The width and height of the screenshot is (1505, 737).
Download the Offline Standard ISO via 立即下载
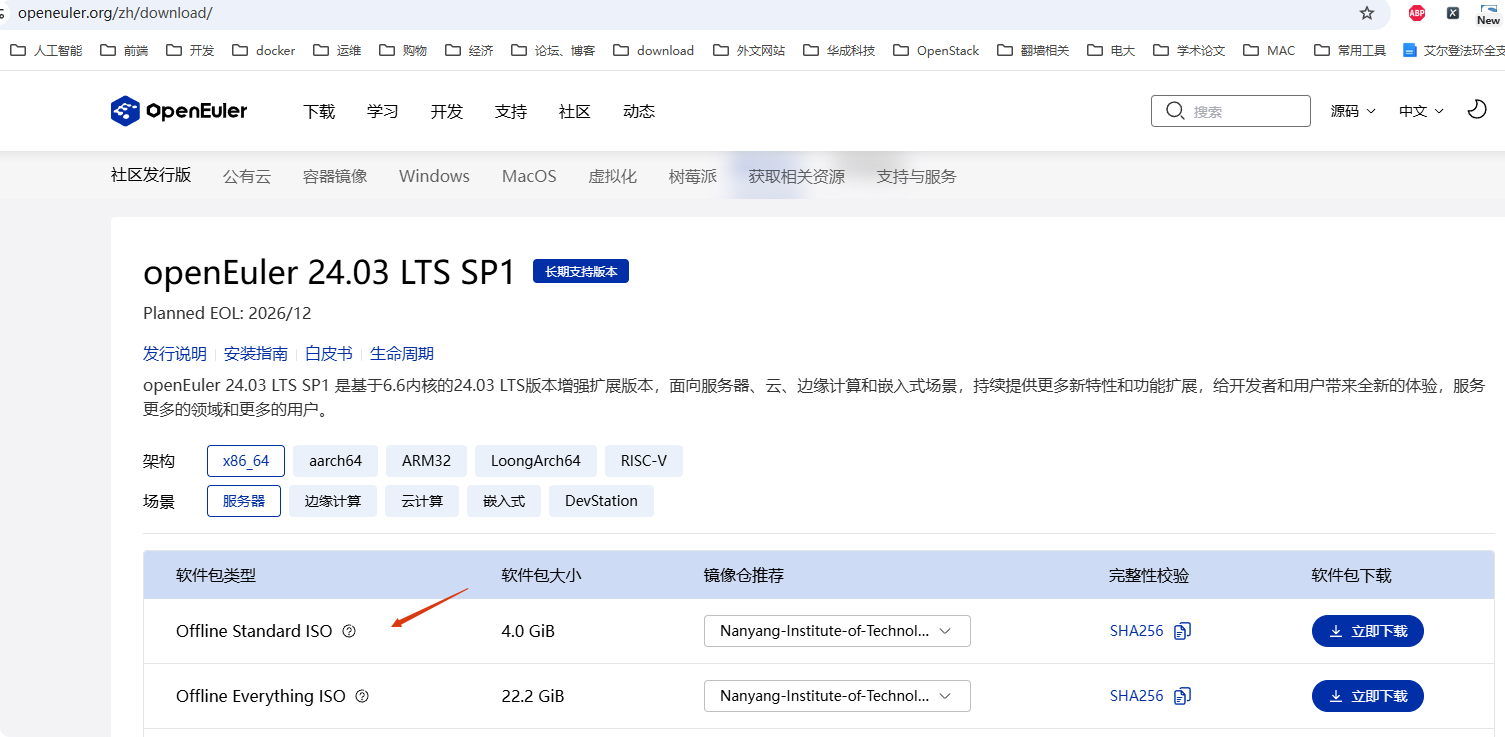tap(1367, 631)
